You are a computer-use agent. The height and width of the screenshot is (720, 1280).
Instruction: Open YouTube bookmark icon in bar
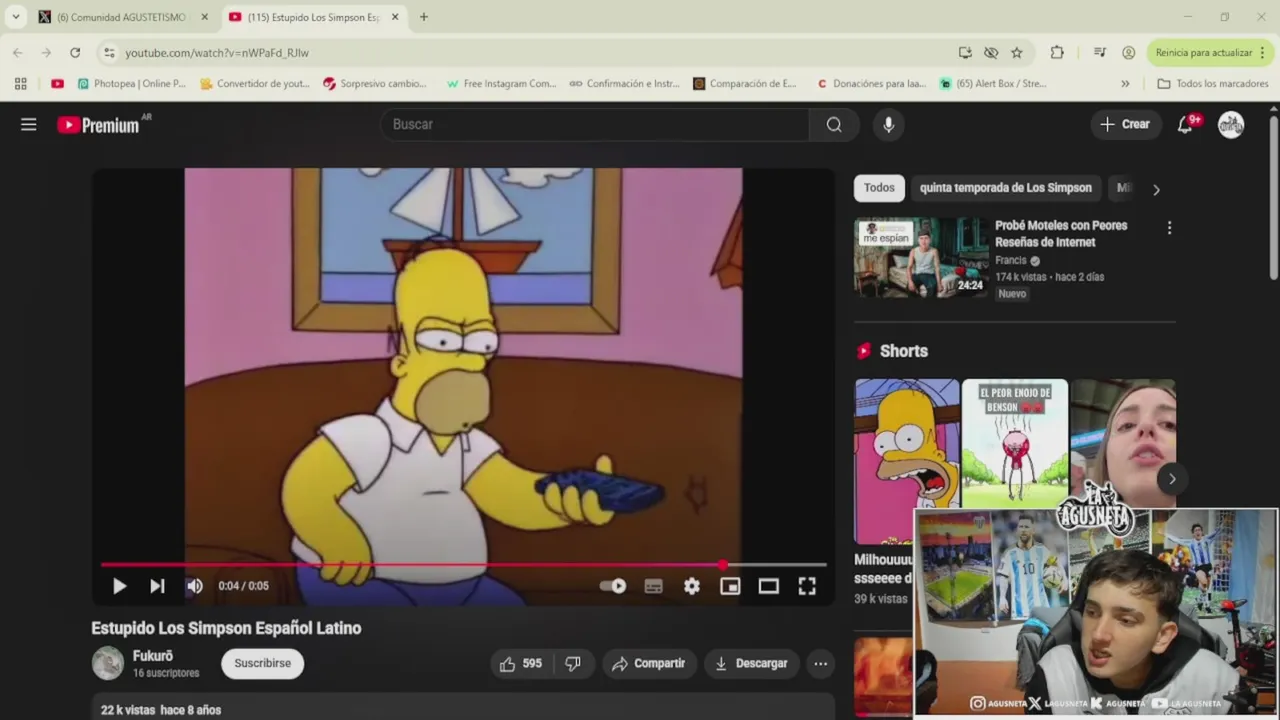(x=57, y=84)
